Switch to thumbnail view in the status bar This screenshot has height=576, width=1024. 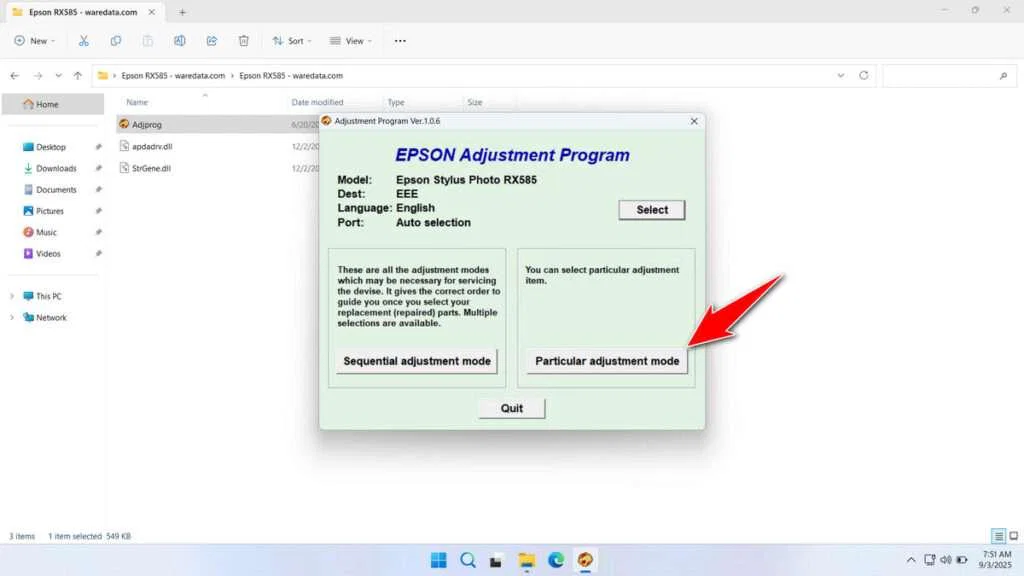pyautogui.click(x=1012, y=535)
